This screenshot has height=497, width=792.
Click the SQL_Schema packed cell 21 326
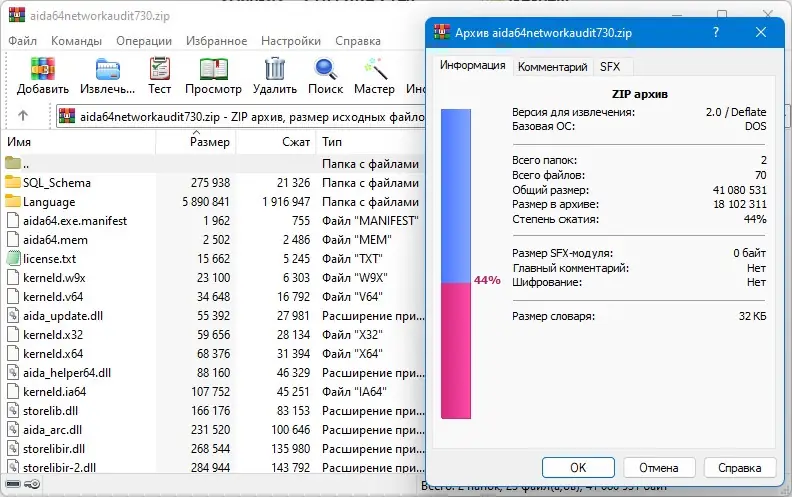293,182
